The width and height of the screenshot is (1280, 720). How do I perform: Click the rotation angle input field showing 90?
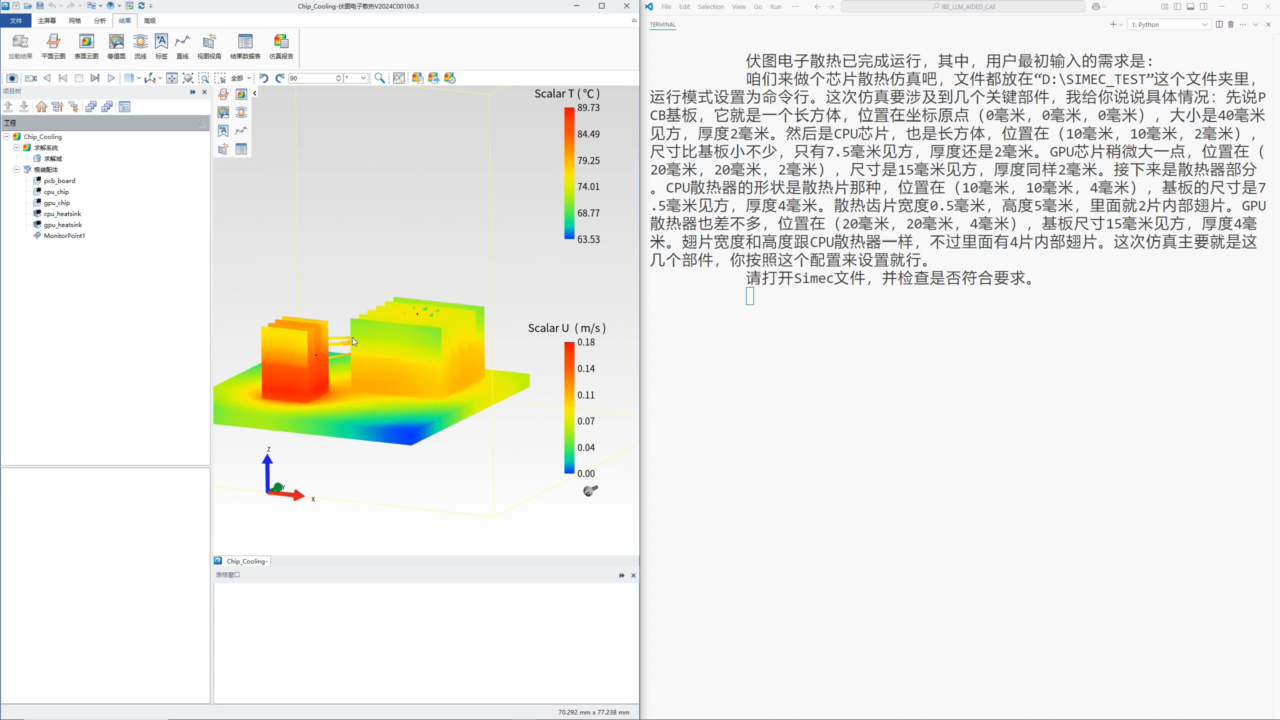pyautogui.click(x=315, y=78)
